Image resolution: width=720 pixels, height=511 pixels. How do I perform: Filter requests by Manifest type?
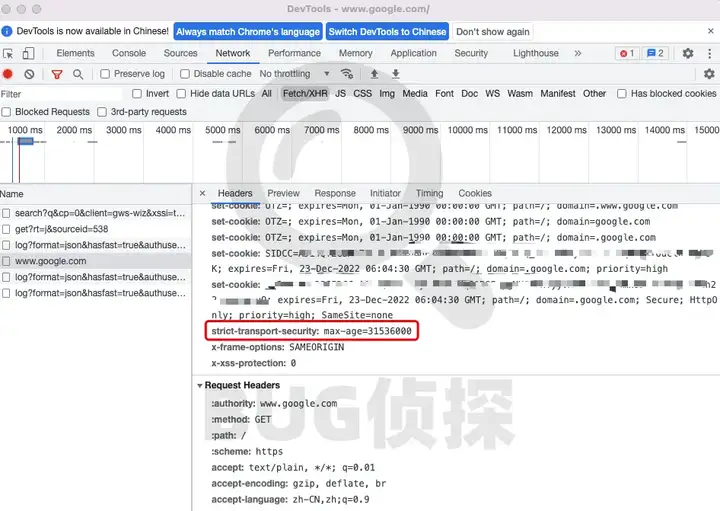[x=557, y=94]
